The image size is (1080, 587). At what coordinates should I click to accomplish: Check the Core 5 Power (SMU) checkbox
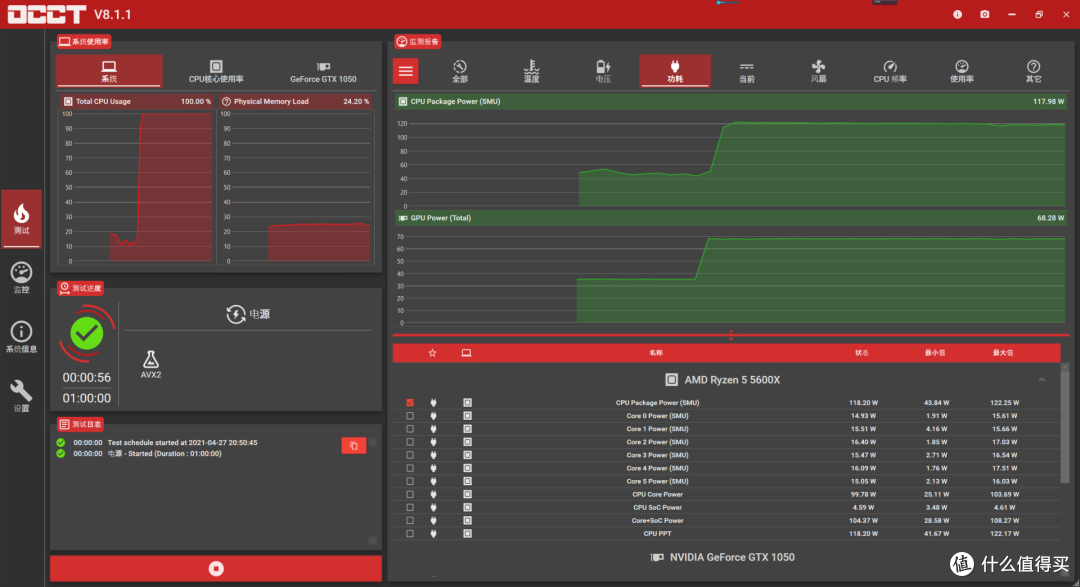click(410, 481)
